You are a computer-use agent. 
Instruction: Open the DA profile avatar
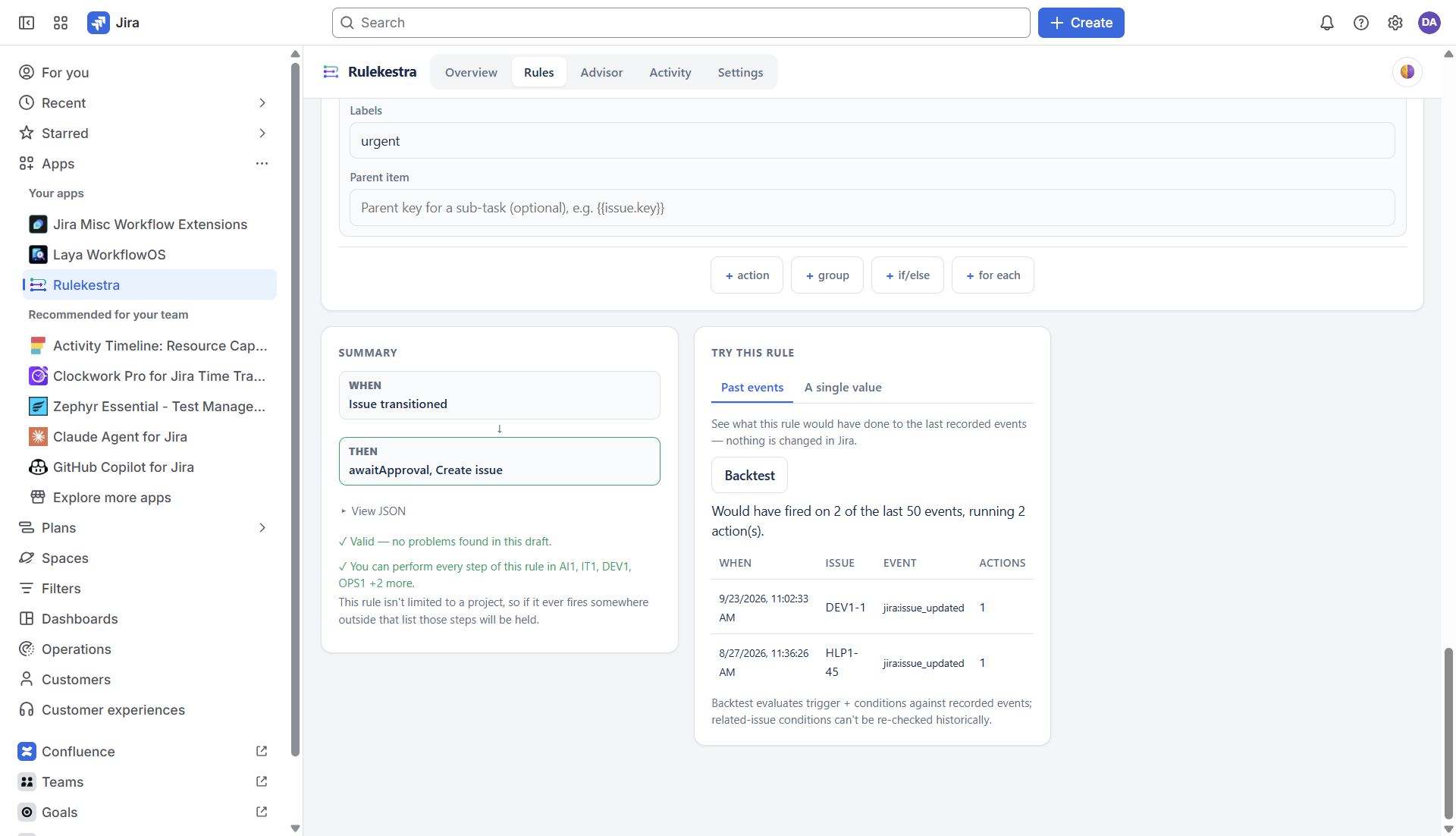[1429, 23]
